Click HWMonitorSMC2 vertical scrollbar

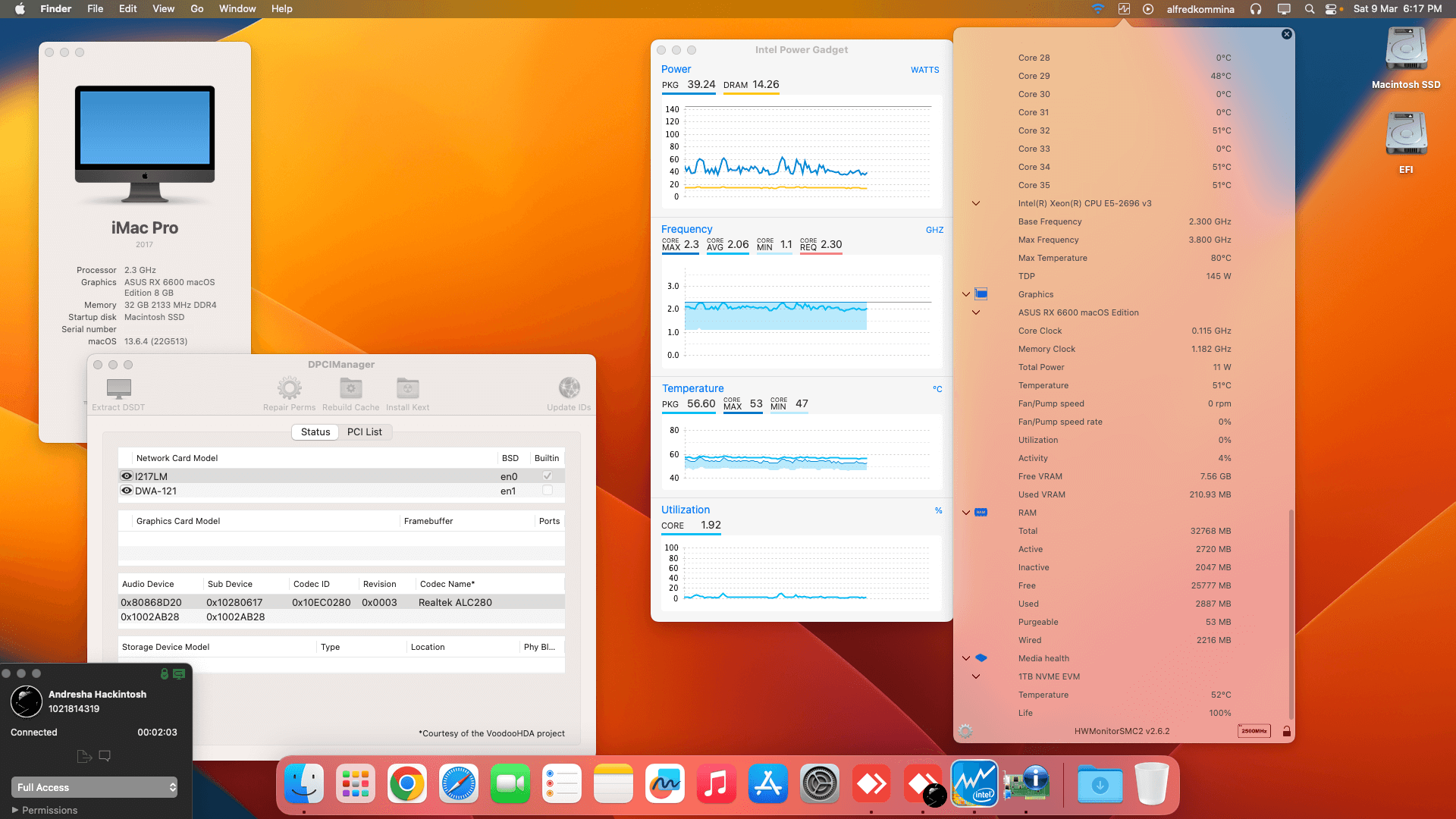point(1291,614)
